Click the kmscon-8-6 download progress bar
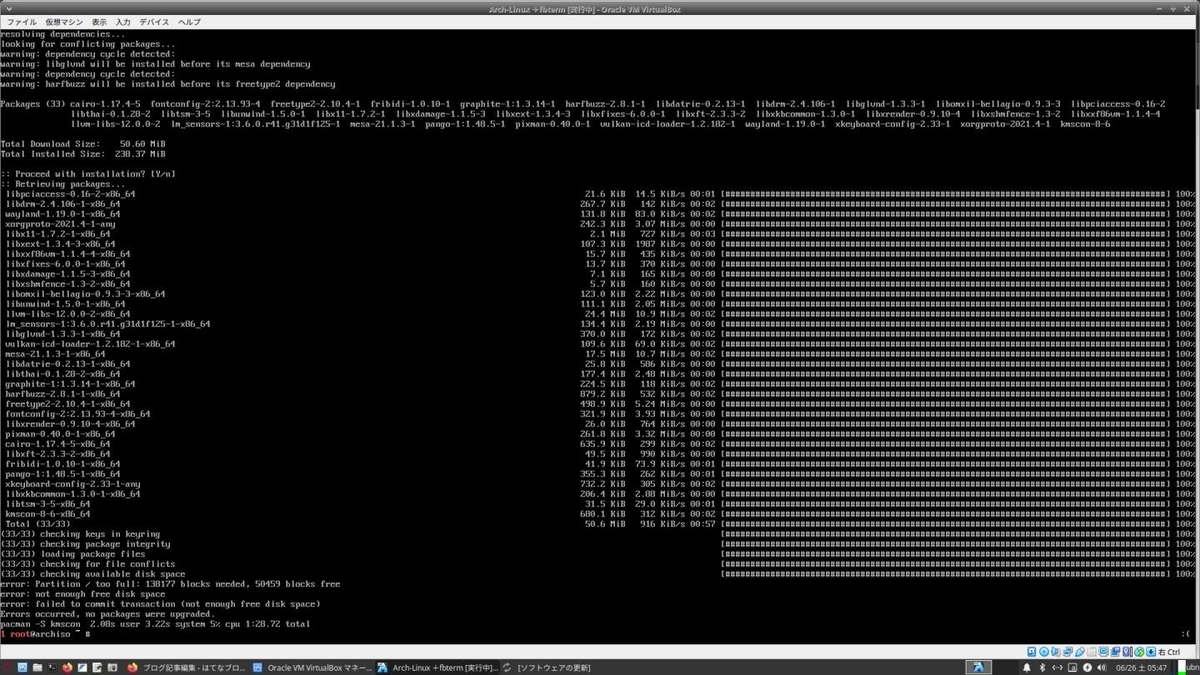The height and width of the screenshot is (675, 1200). tap(944, 514)
